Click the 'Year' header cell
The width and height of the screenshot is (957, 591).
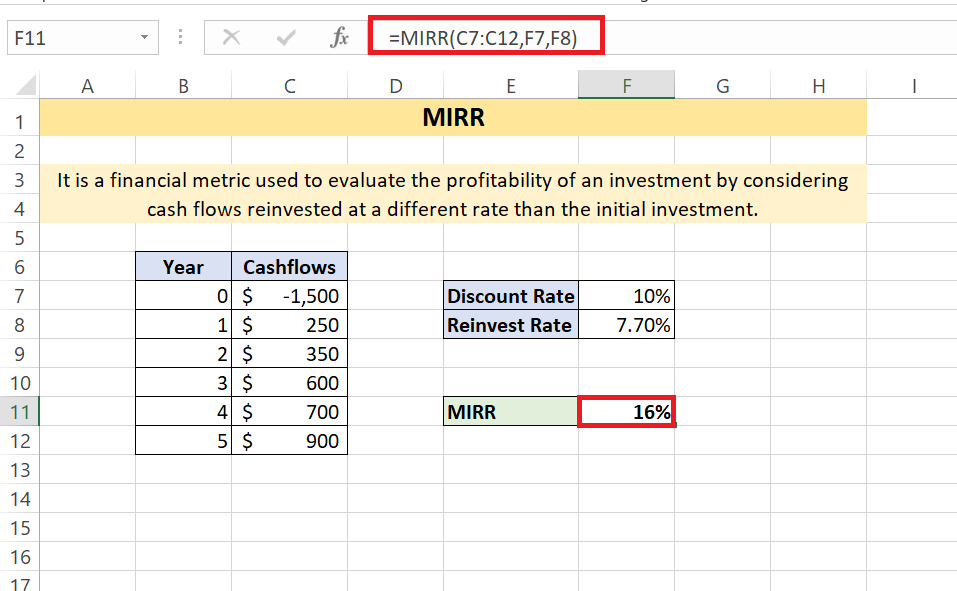tap(183, 267)
